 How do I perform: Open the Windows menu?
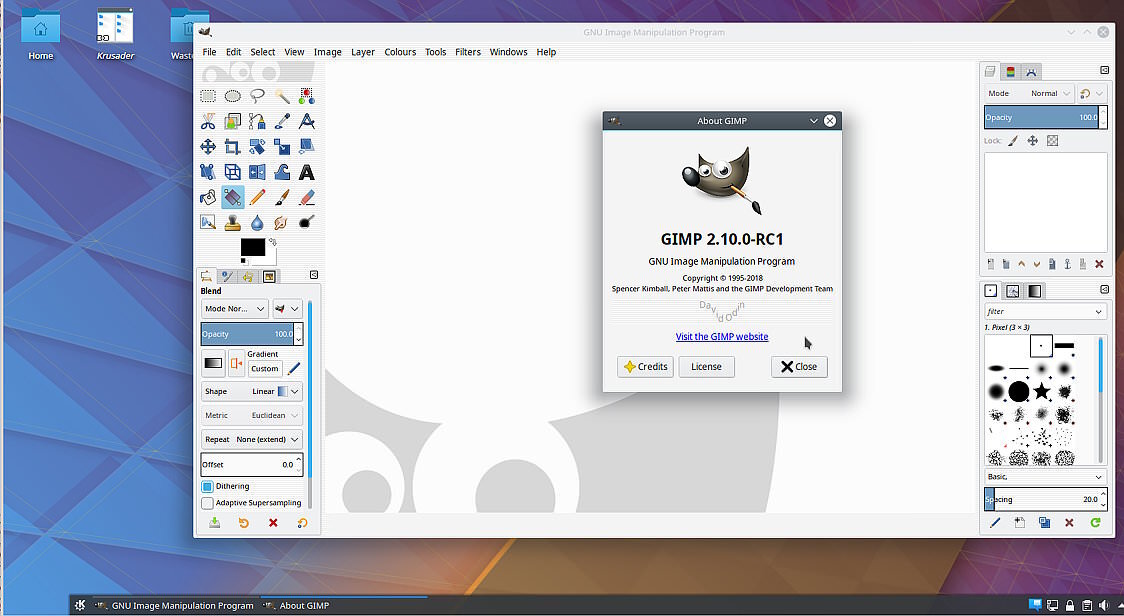(x=508, y=52)
